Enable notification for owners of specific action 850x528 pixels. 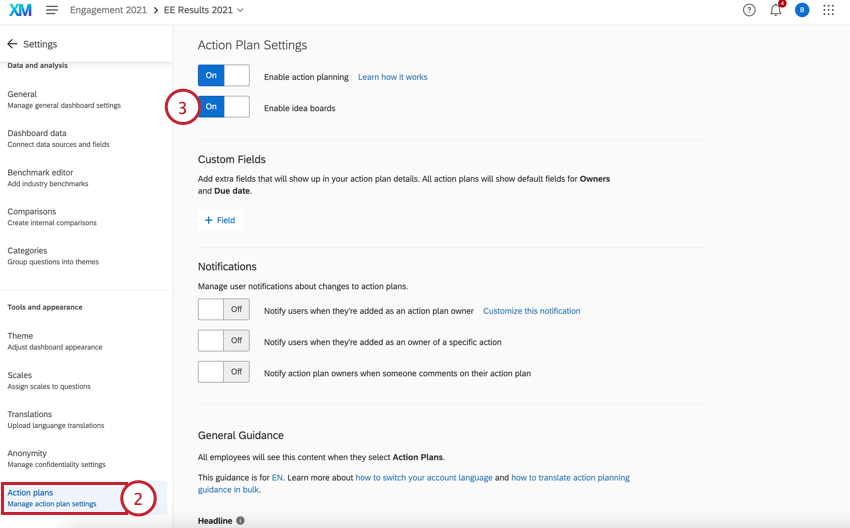223,341
